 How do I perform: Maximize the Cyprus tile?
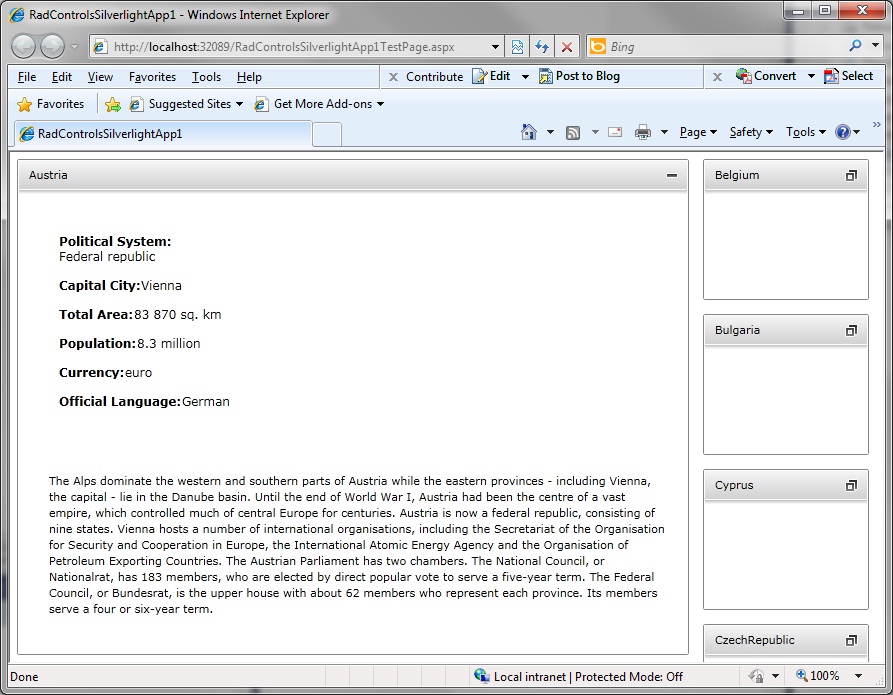pyautogui.click(x=851, y=485)
